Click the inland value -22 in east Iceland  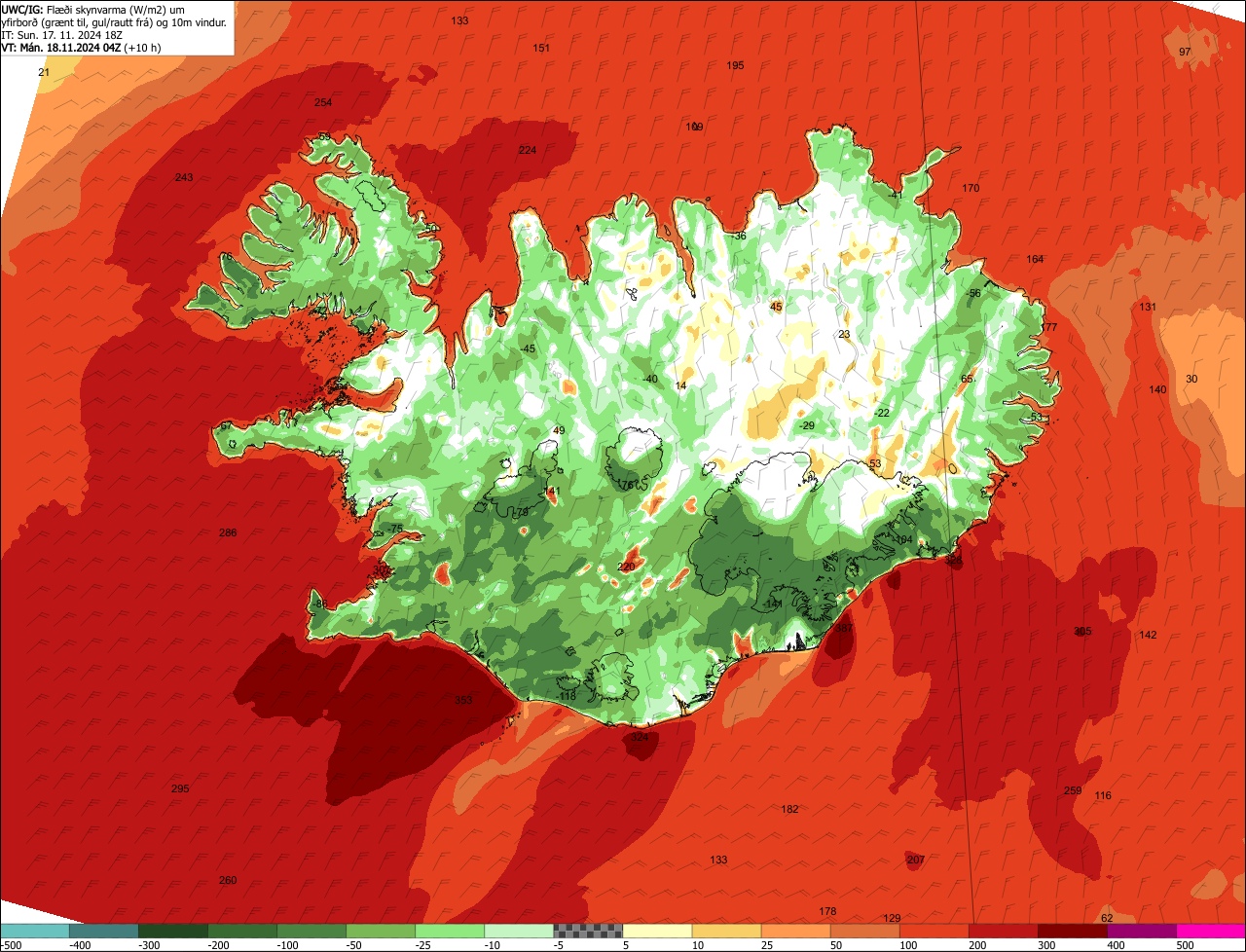point(882,413)
